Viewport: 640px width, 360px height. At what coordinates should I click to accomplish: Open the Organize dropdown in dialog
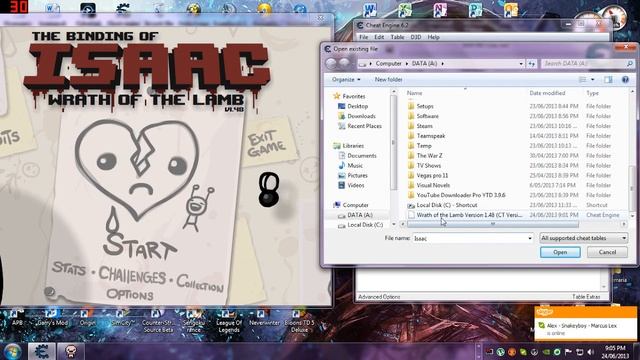tap(346, 80)
